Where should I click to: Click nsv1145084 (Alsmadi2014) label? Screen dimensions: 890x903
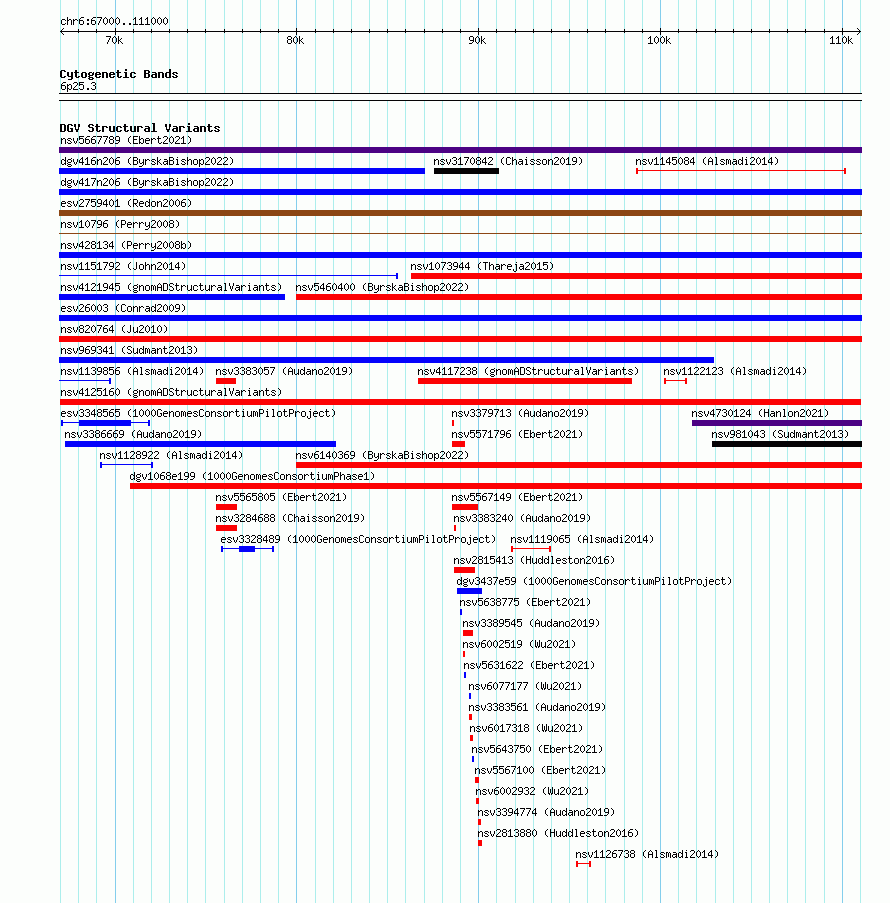point(707,161)
